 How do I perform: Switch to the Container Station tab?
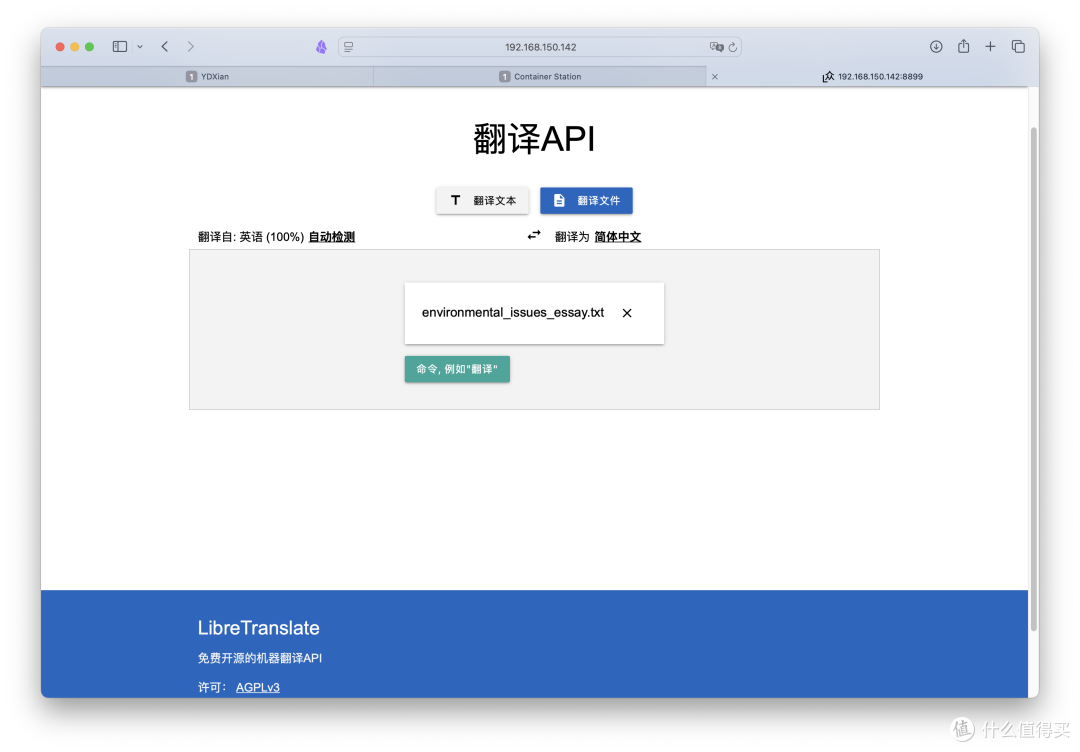click(x=540, y=76)
